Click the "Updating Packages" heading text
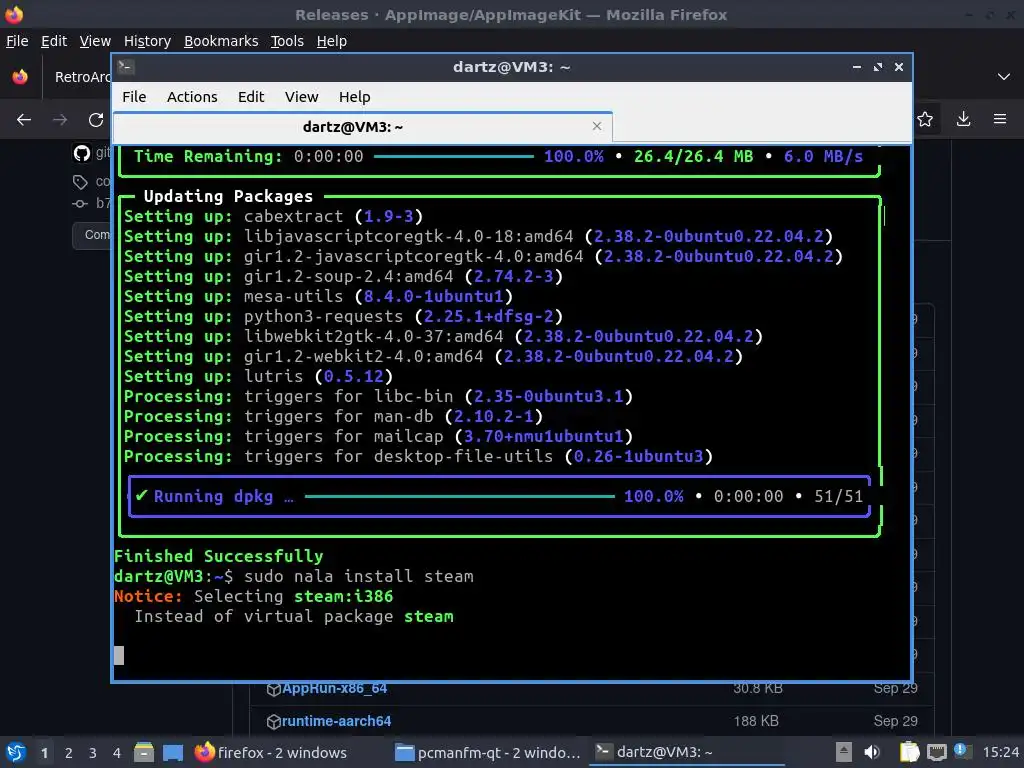The width and height of the screenshot is (1024, 768). [228, 197]
